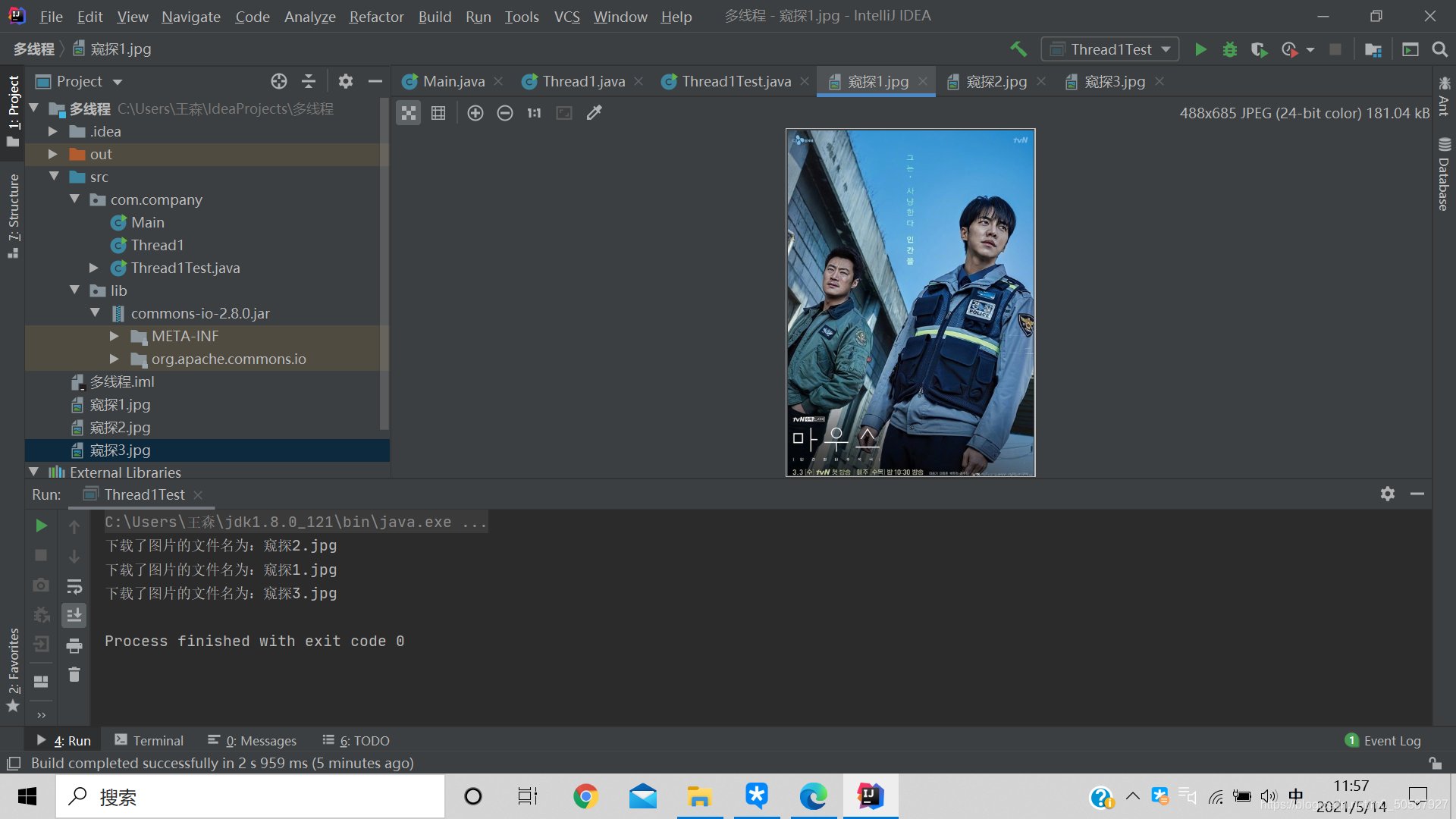
Task: Open Project Structure from the top toolbar
Action: click(1373, 49)
